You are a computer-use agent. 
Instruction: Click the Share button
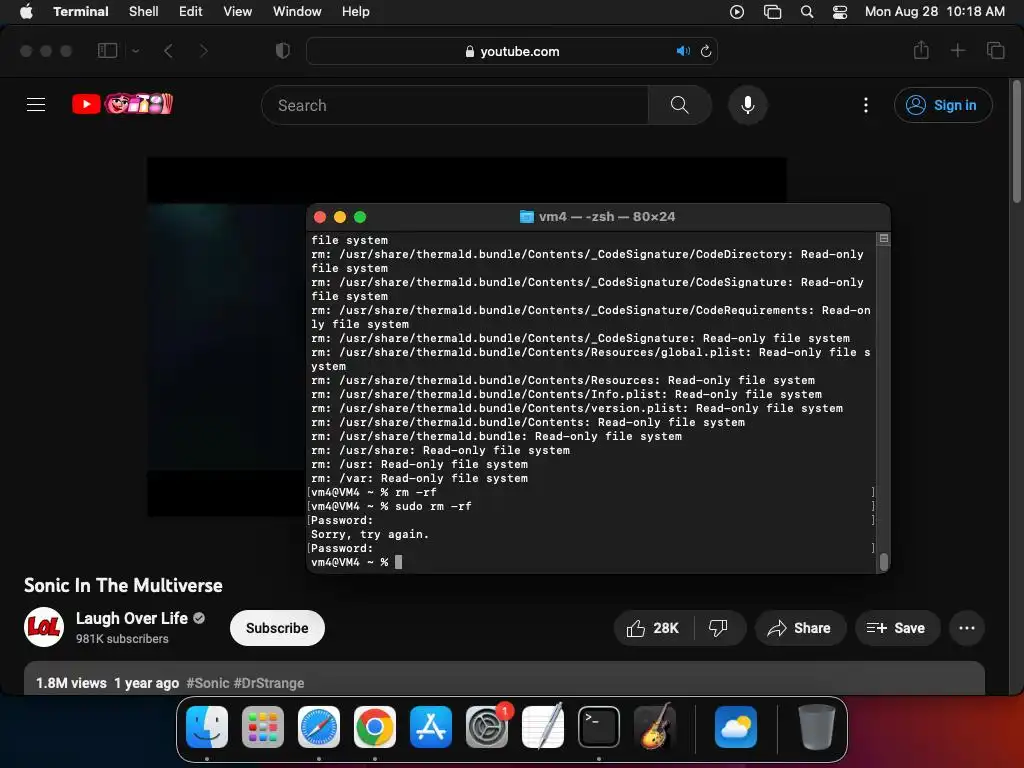(800, 628)
